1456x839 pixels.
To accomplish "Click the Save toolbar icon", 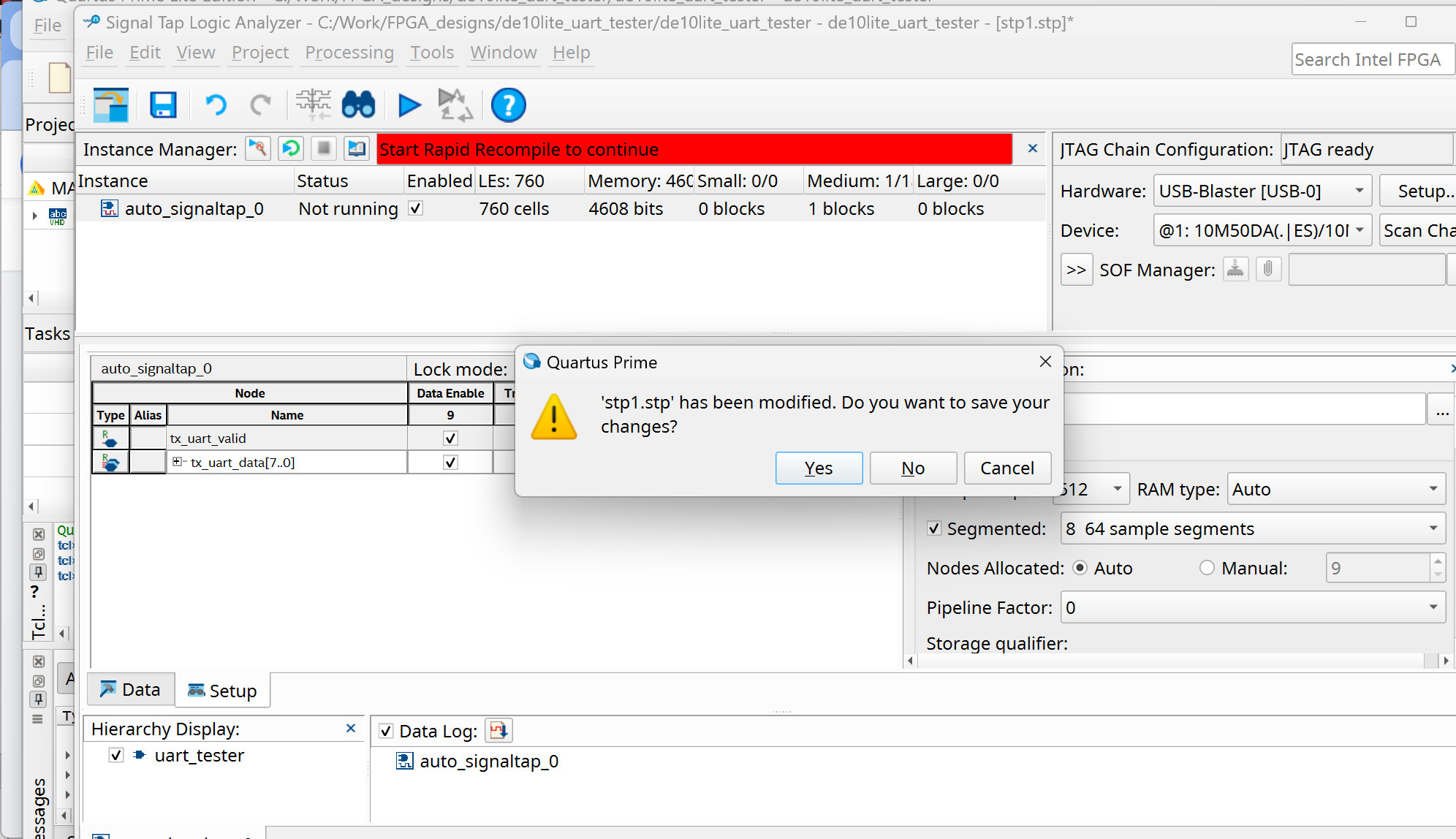I will [x=163, y=105].
